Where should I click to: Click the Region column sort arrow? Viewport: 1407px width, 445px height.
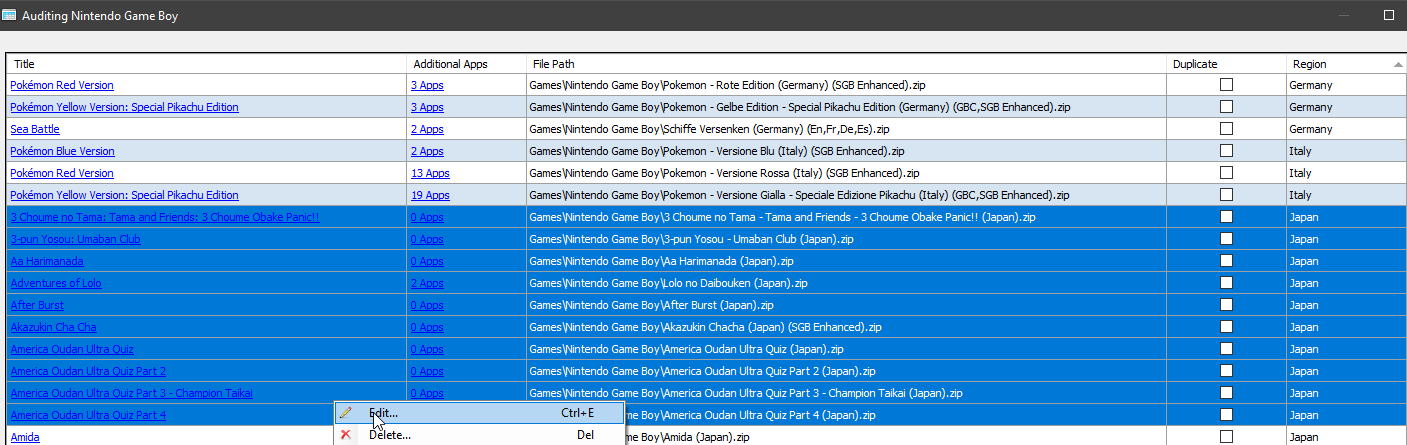pyautogui.click(x=1397, y=64)
